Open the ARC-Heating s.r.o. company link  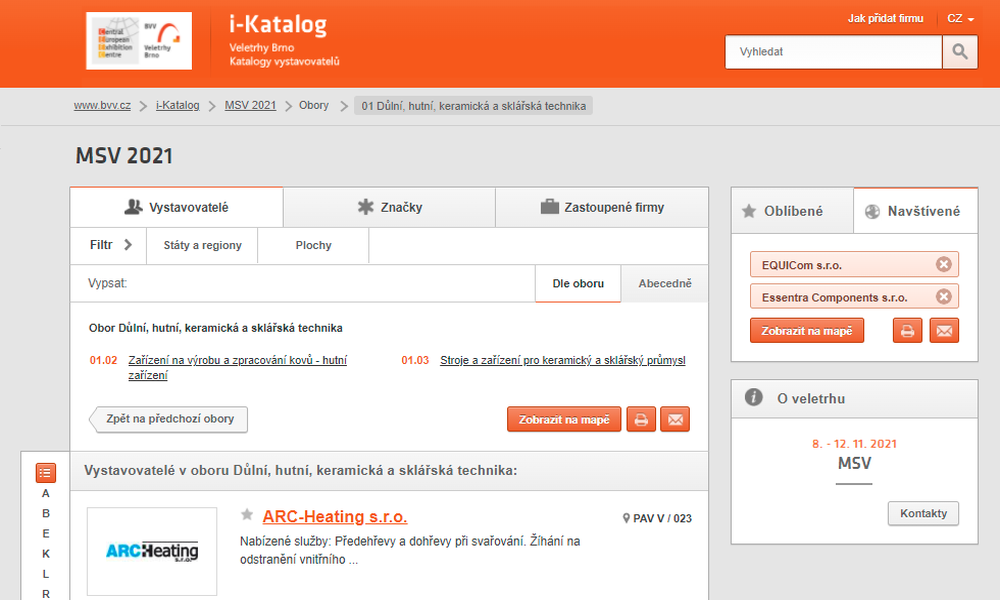[335, 516]
